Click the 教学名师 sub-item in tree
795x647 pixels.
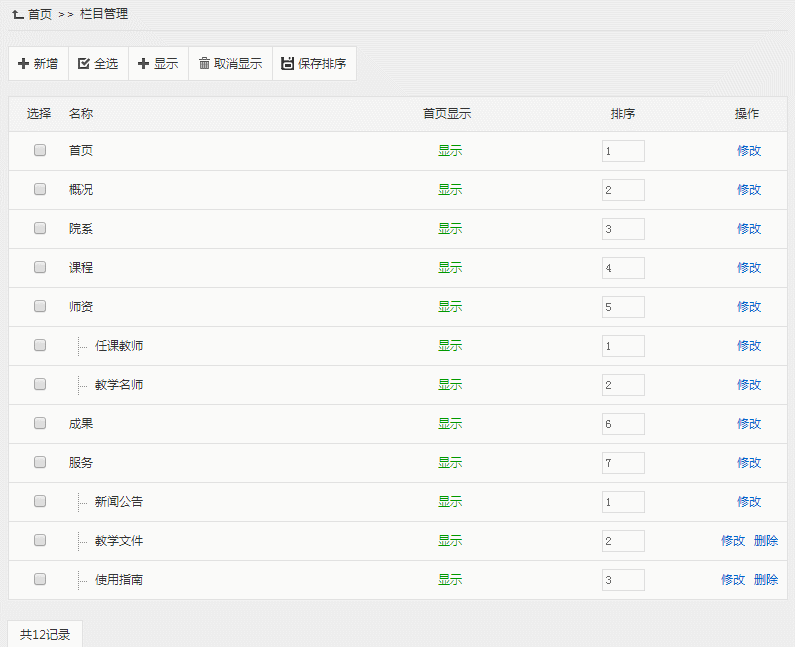click(119, 385)
